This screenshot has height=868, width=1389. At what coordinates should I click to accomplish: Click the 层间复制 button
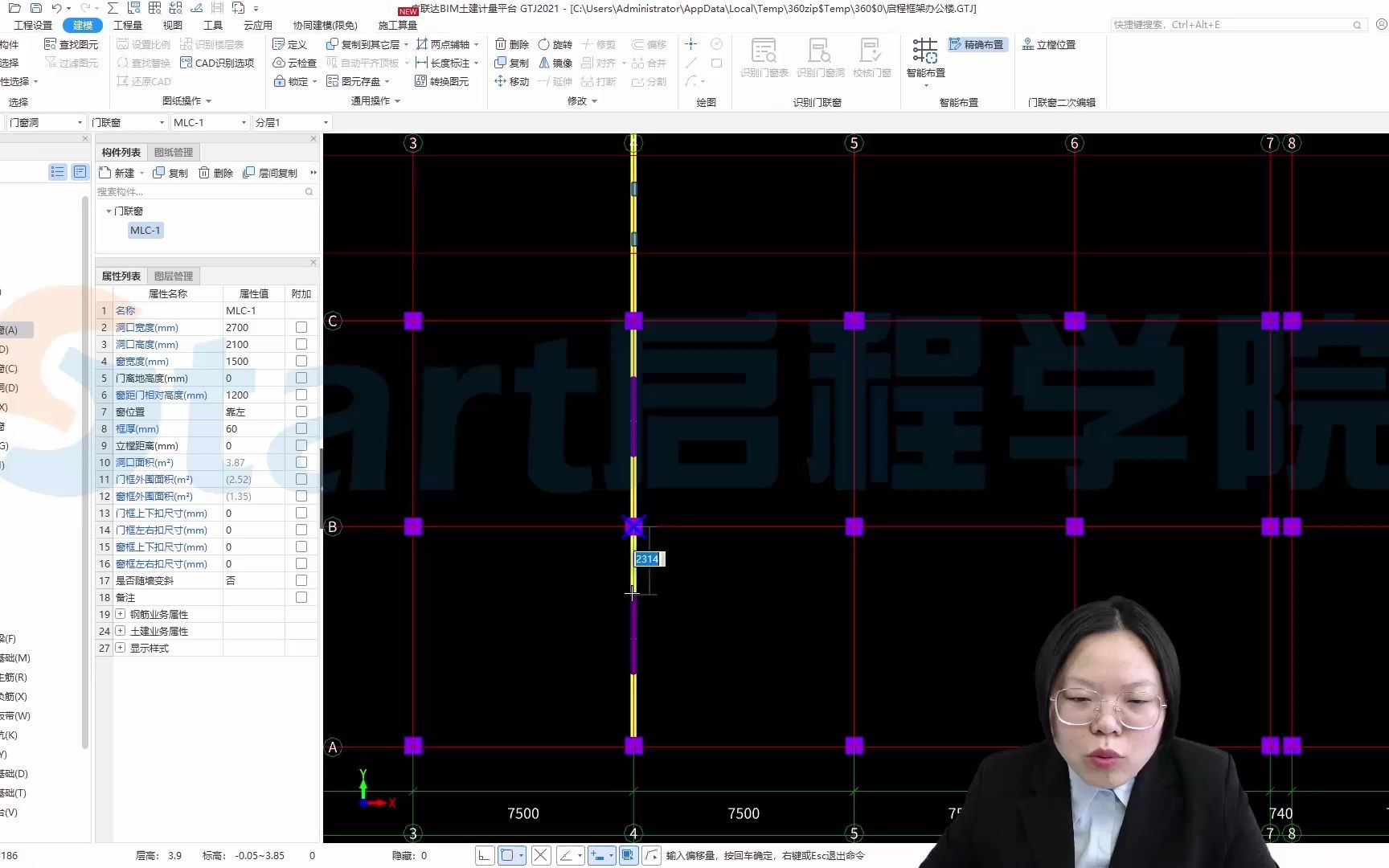270,172
